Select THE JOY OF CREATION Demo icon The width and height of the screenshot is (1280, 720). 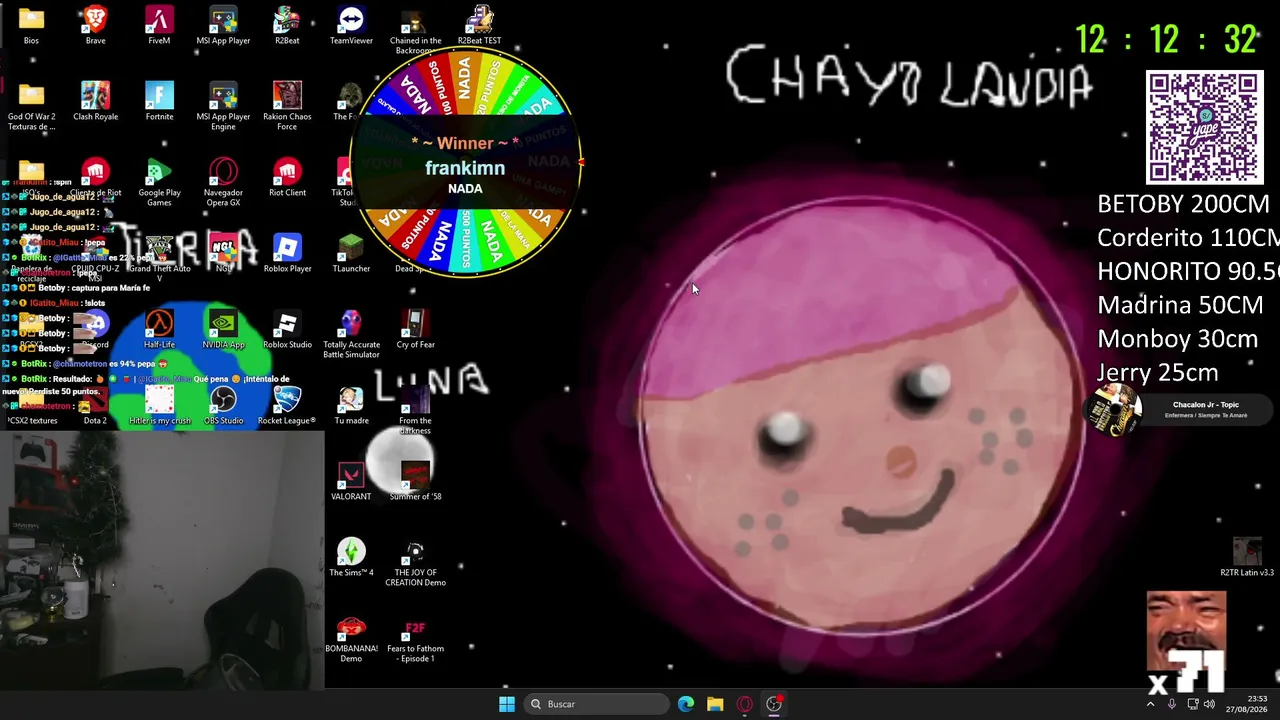pos(415,563)
